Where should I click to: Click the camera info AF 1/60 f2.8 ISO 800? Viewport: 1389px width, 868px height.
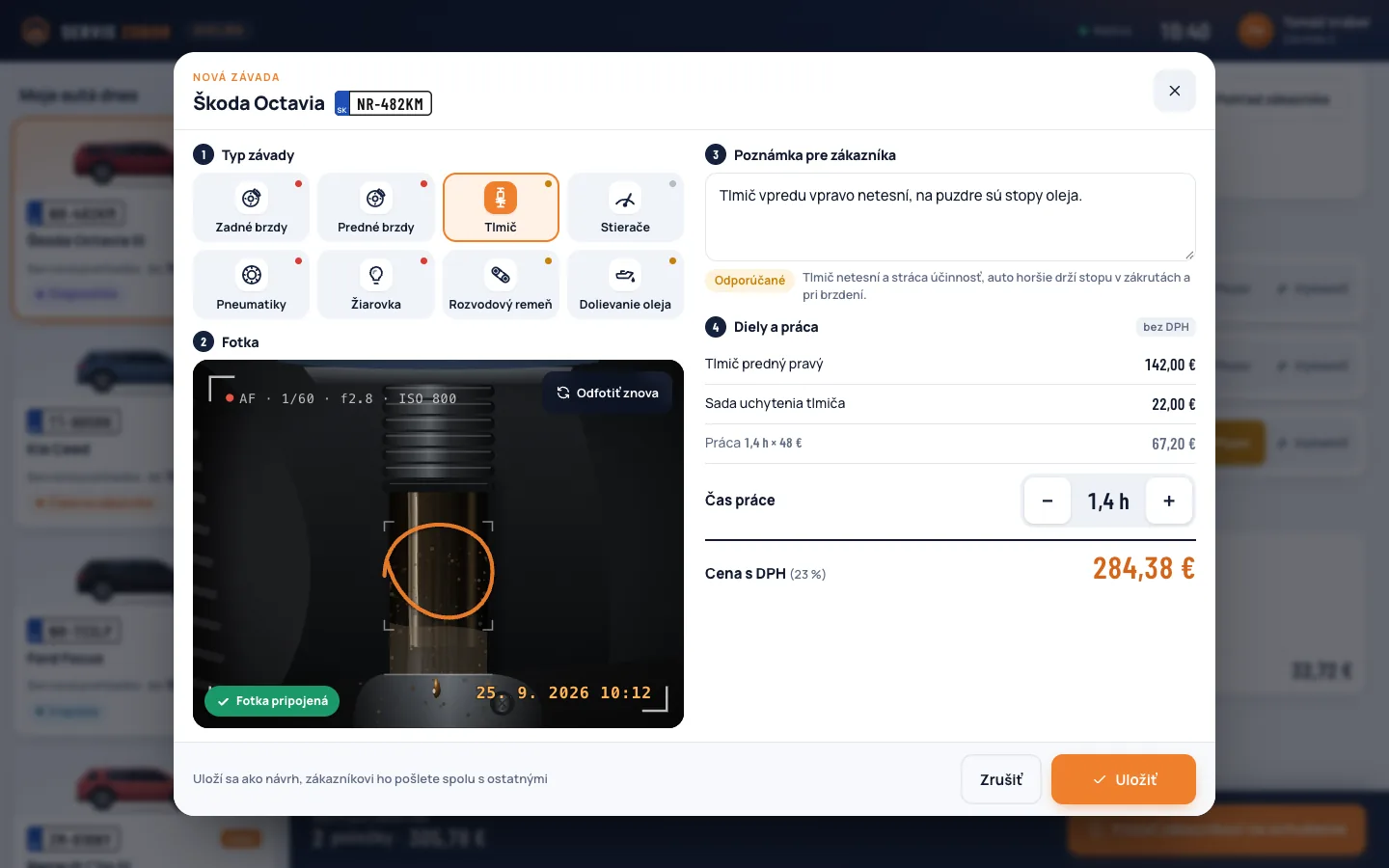347,398
